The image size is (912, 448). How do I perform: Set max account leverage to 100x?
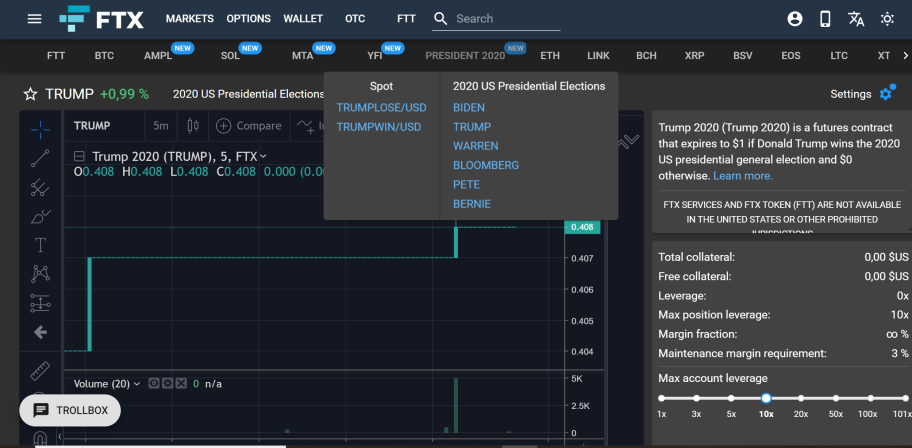point(871,399)
